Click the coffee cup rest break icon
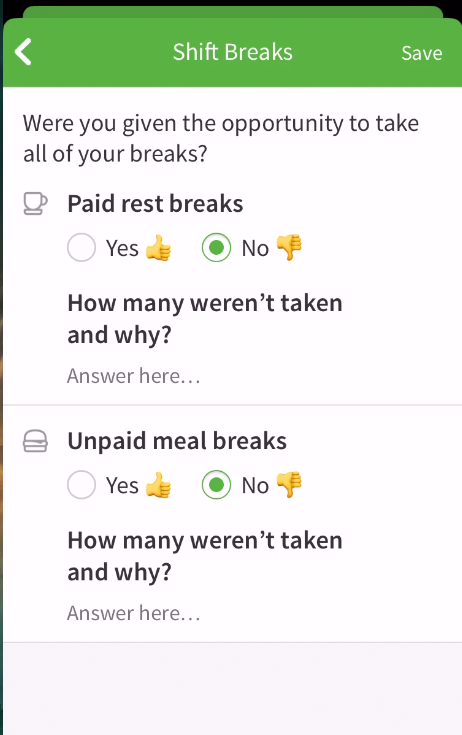This screenshot has height=735, width=462. click(x=35, y=204)
